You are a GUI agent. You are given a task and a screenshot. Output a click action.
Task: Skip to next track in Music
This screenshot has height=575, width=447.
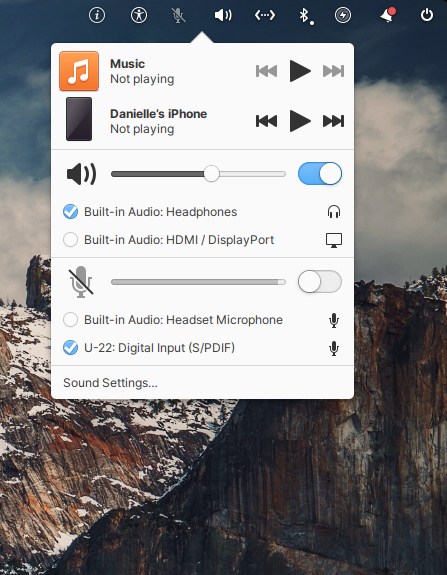point(333,71)
